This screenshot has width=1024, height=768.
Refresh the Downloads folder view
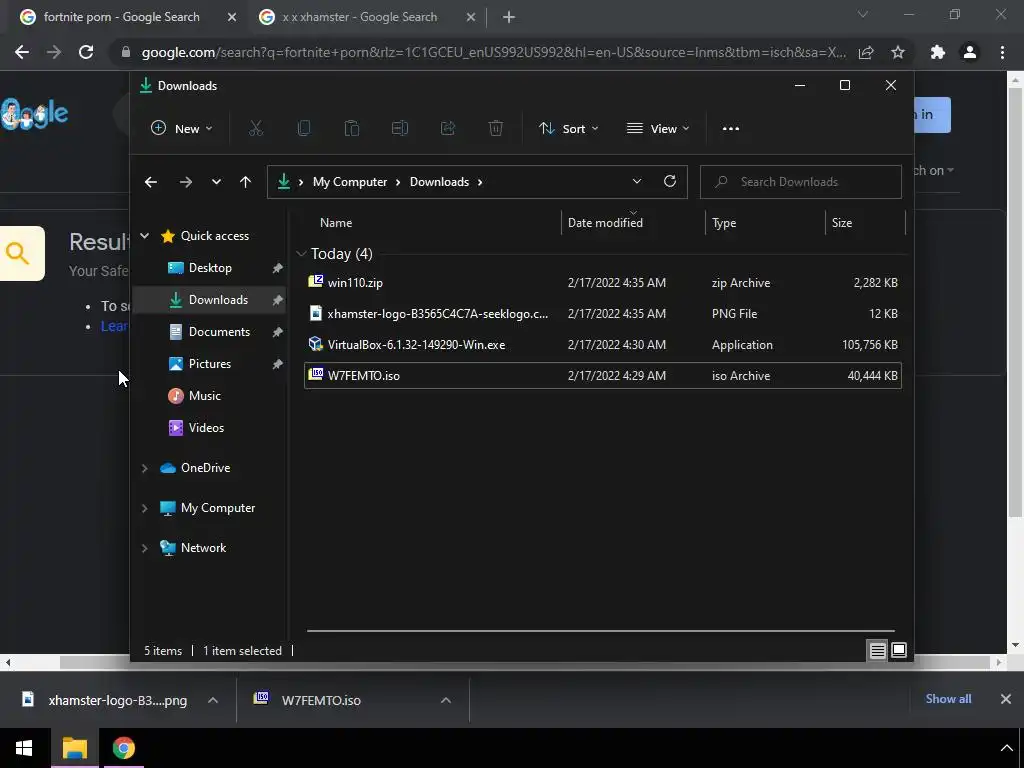669,181
